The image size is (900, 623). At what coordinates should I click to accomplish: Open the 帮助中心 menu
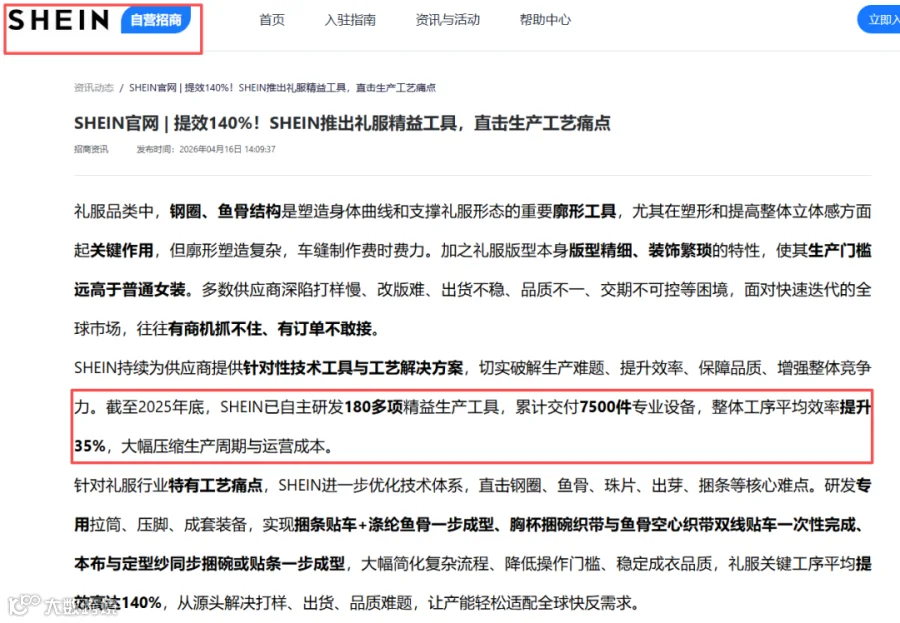point(545,20)
